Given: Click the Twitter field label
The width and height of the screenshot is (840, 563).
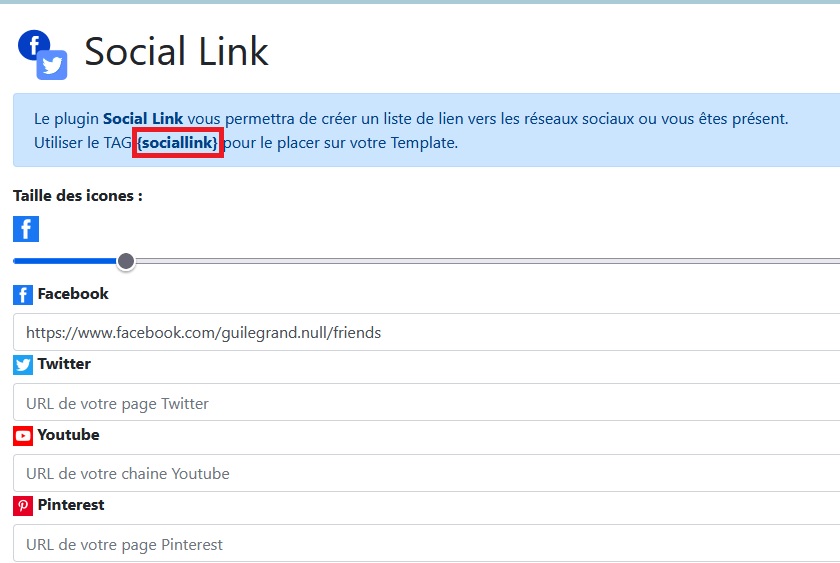Looking at the screenshot, I should tap(64, 364).
